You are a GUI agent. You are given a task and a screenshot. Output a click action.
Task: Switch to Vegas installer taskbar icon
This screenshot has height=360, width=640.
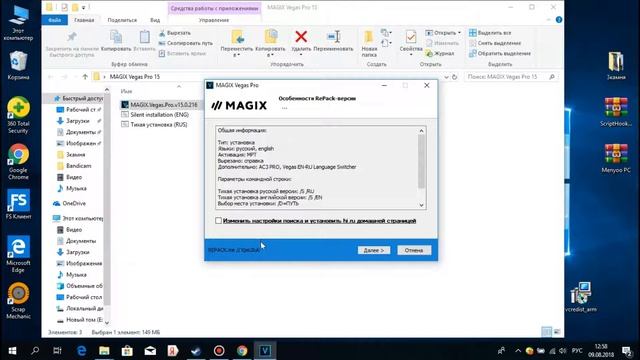[x=265, y=351]
